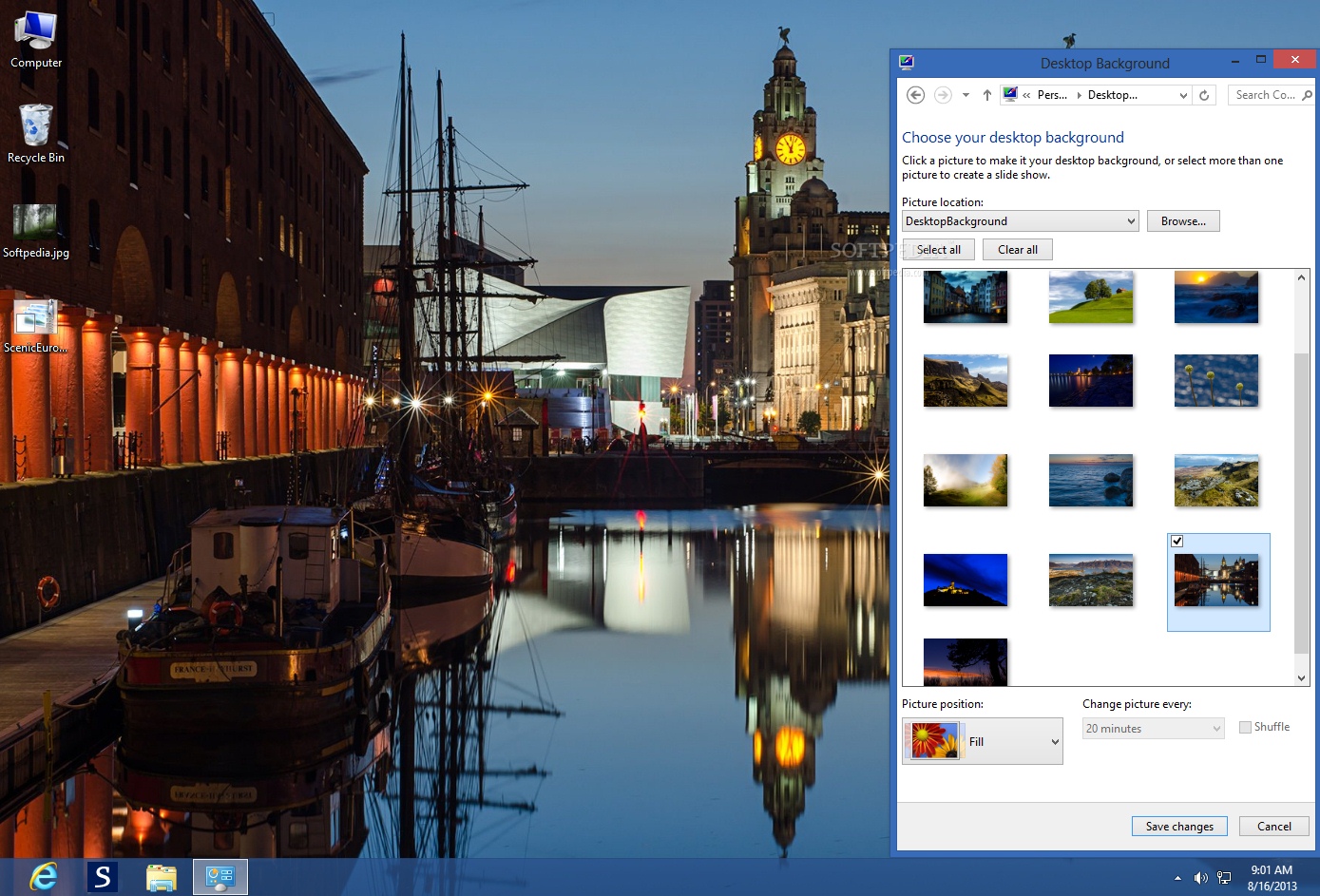The height and width of the screenshot is (896, 1320).
Task: Refresh the Desktop Background page
Action: point(1204,95)
